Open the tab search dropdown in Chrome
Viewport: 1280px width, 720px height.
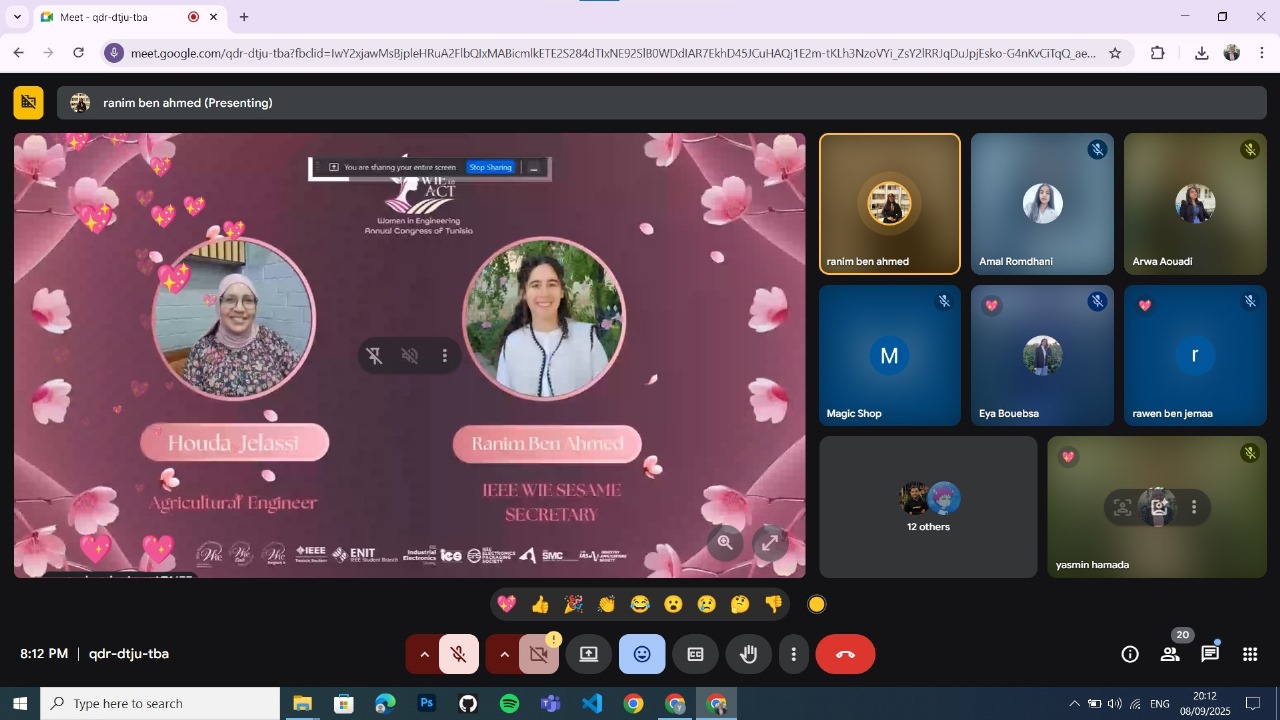point(17,17)
